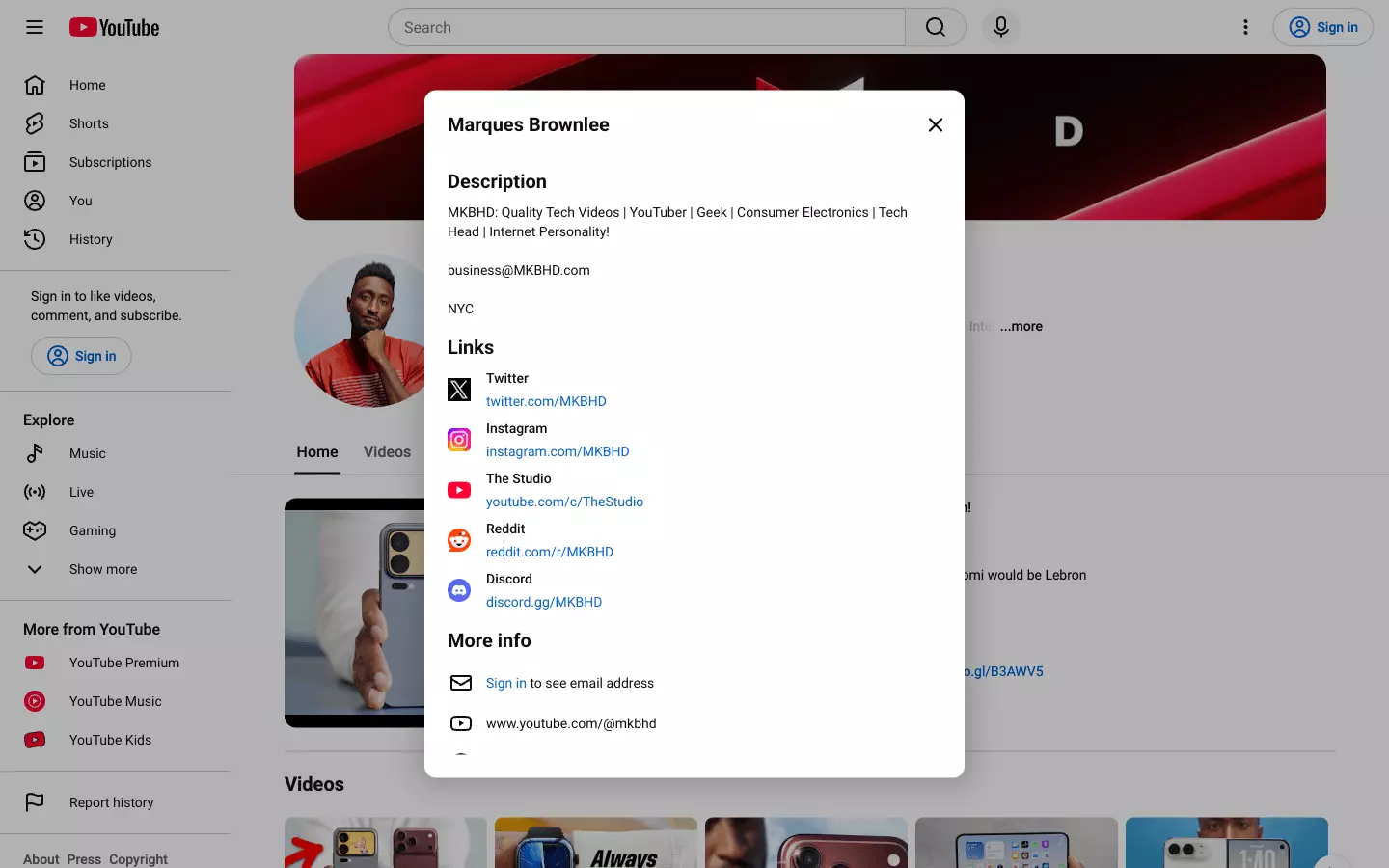Select www.youtube.com/@mkbhd text

click(x=571, y=723)
